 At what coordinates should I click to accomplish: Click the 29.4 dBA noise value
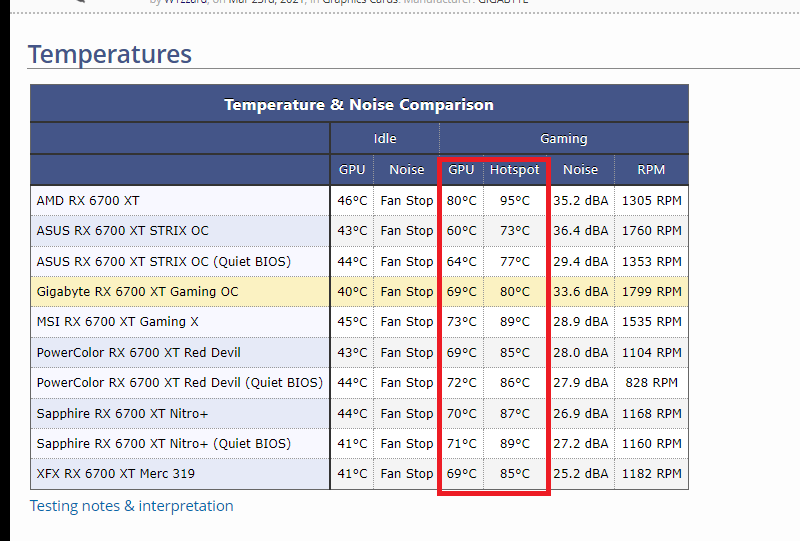pos(581,261)
